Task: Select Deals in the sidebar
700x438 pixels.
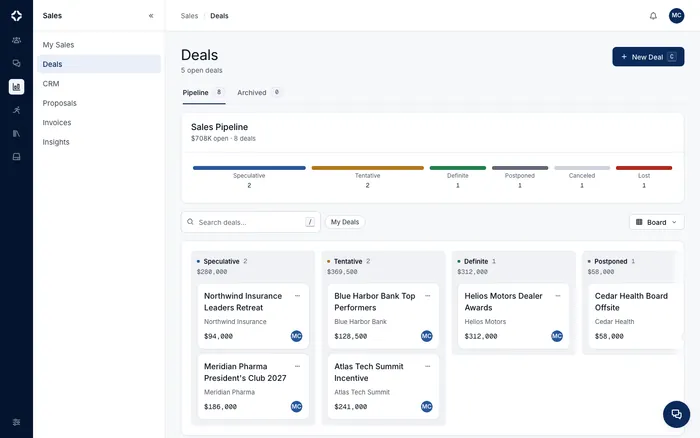Action: click(99, 64)
